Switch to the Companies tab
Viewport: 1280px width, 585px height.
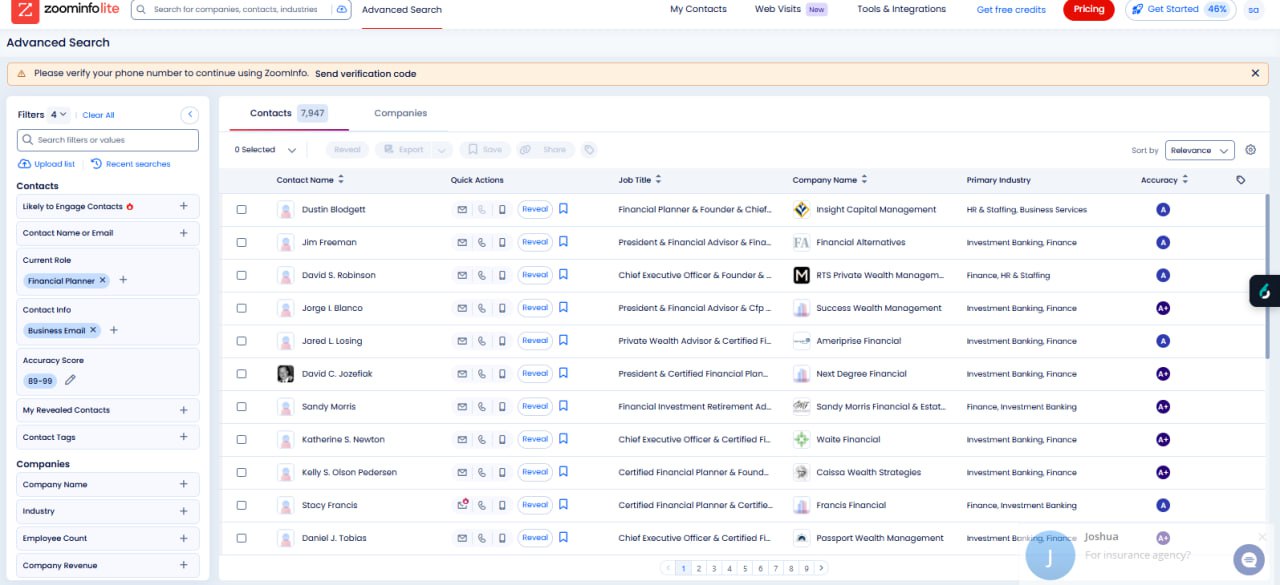400,113
